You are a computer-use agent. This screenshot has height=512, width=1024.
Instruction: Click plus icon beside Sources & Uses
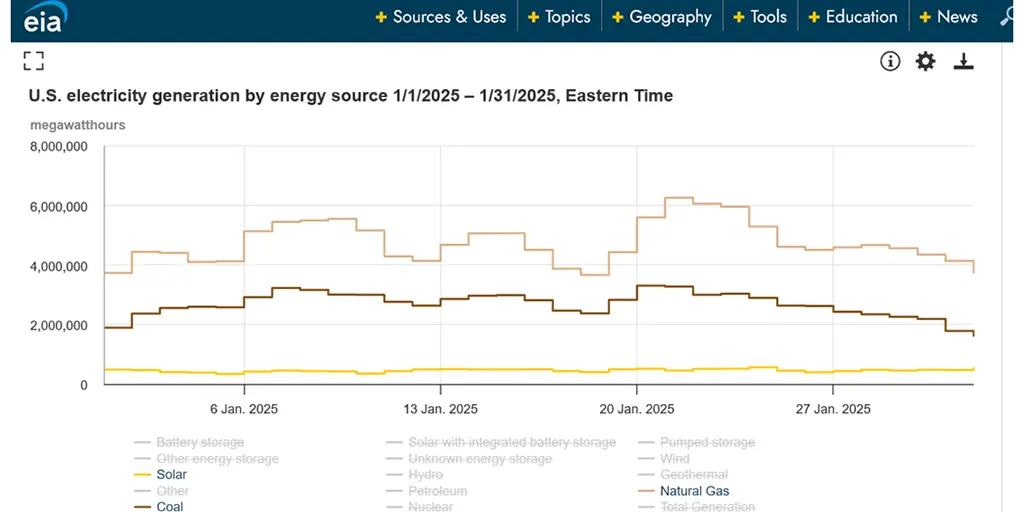pyautogui.click(x=381, y=17)
